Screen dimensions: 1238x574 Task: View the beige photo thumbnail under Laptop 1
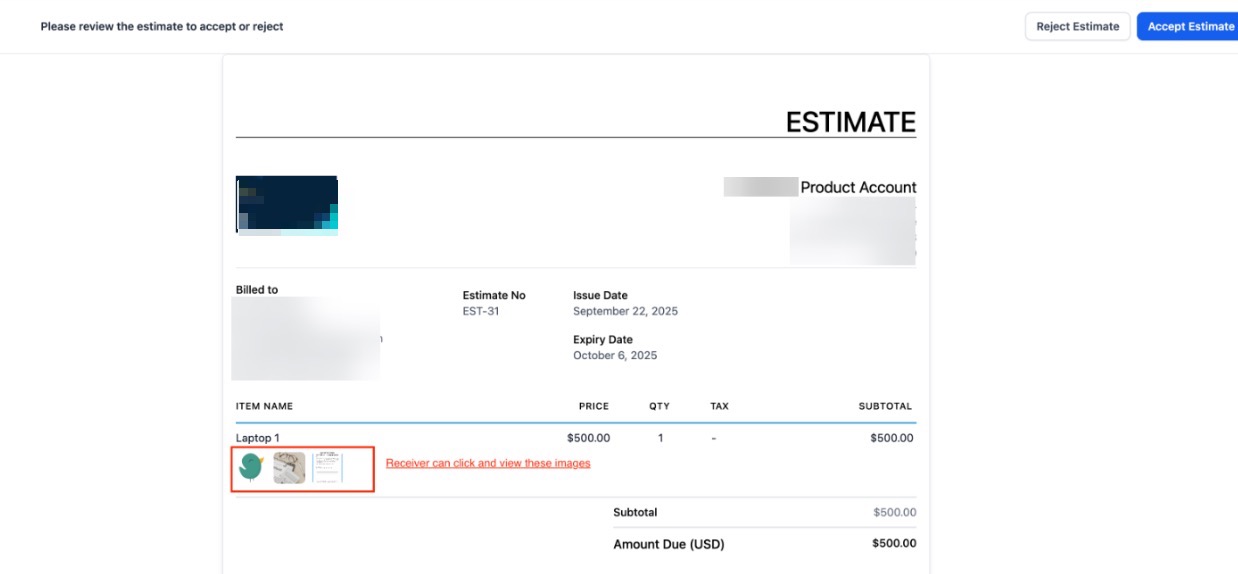(289, 467)
